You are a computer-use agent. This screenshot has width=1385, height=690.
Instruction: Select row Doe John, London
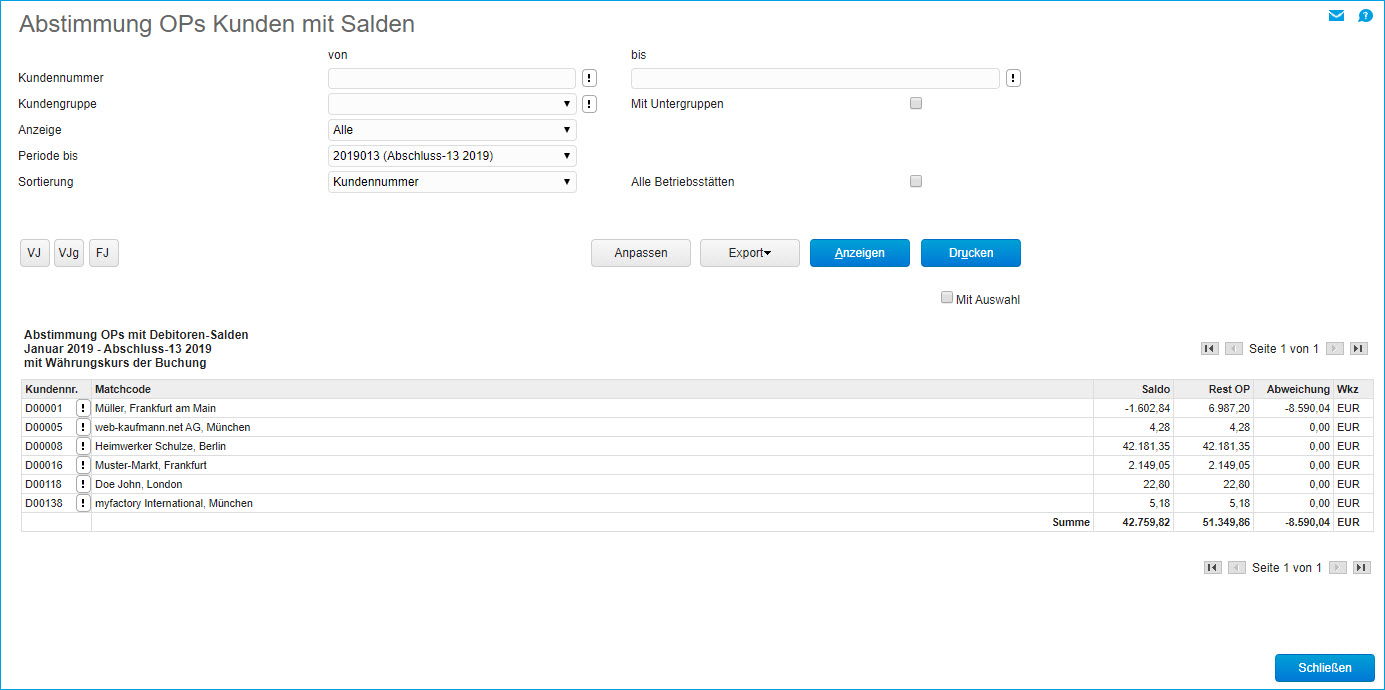(x=697, y=484)
